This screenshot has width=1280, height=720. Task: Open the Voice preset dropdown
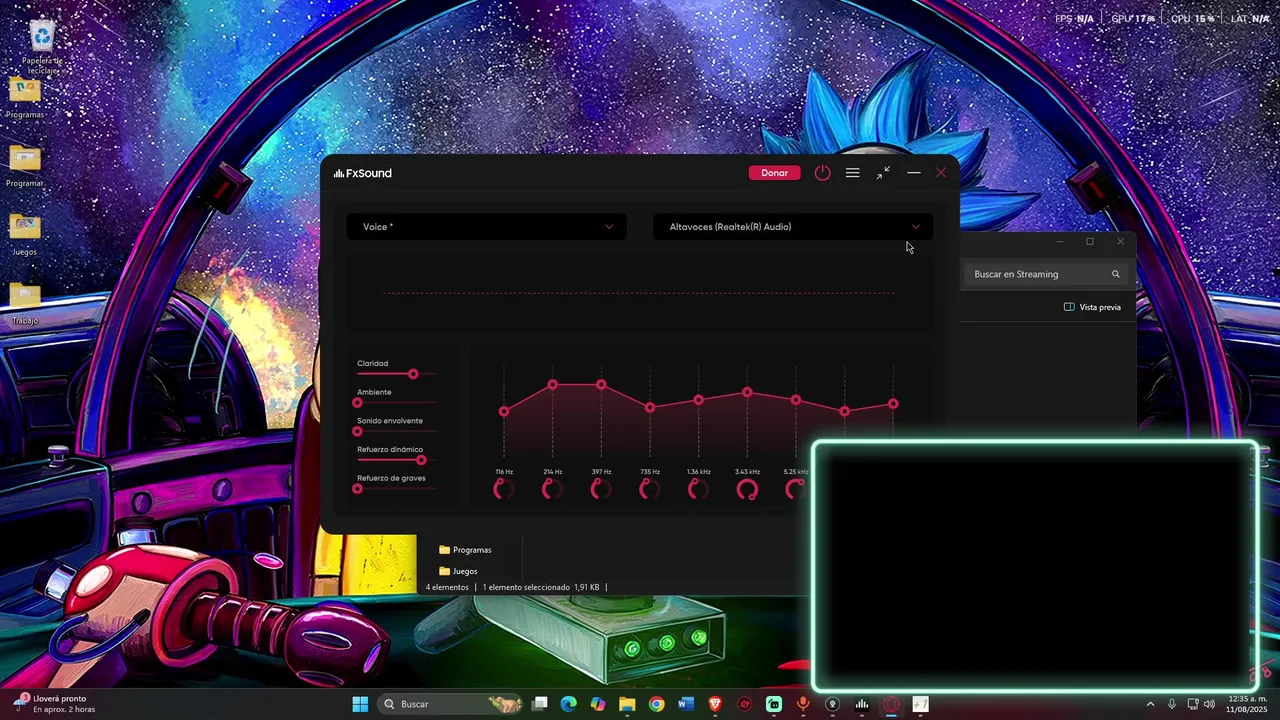(x=486, y=227)
